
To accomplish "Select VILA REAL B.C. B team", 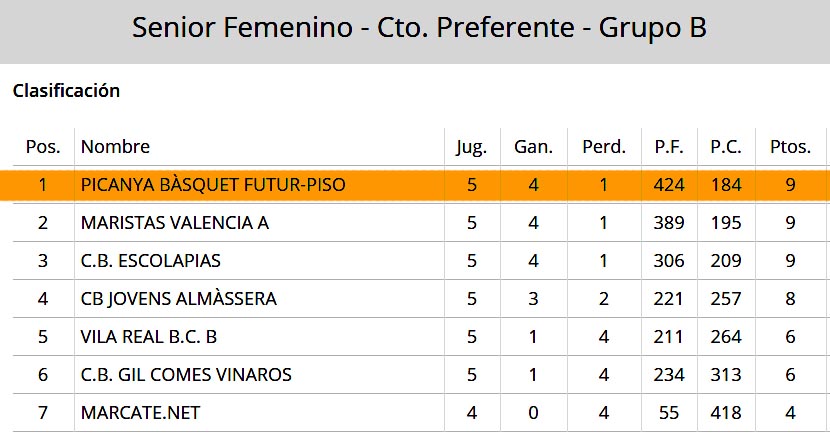I will tap(149, 337).
